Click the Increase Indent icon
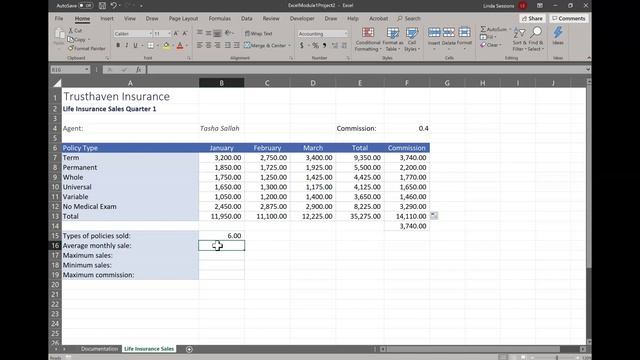 [x=236, y=45]
